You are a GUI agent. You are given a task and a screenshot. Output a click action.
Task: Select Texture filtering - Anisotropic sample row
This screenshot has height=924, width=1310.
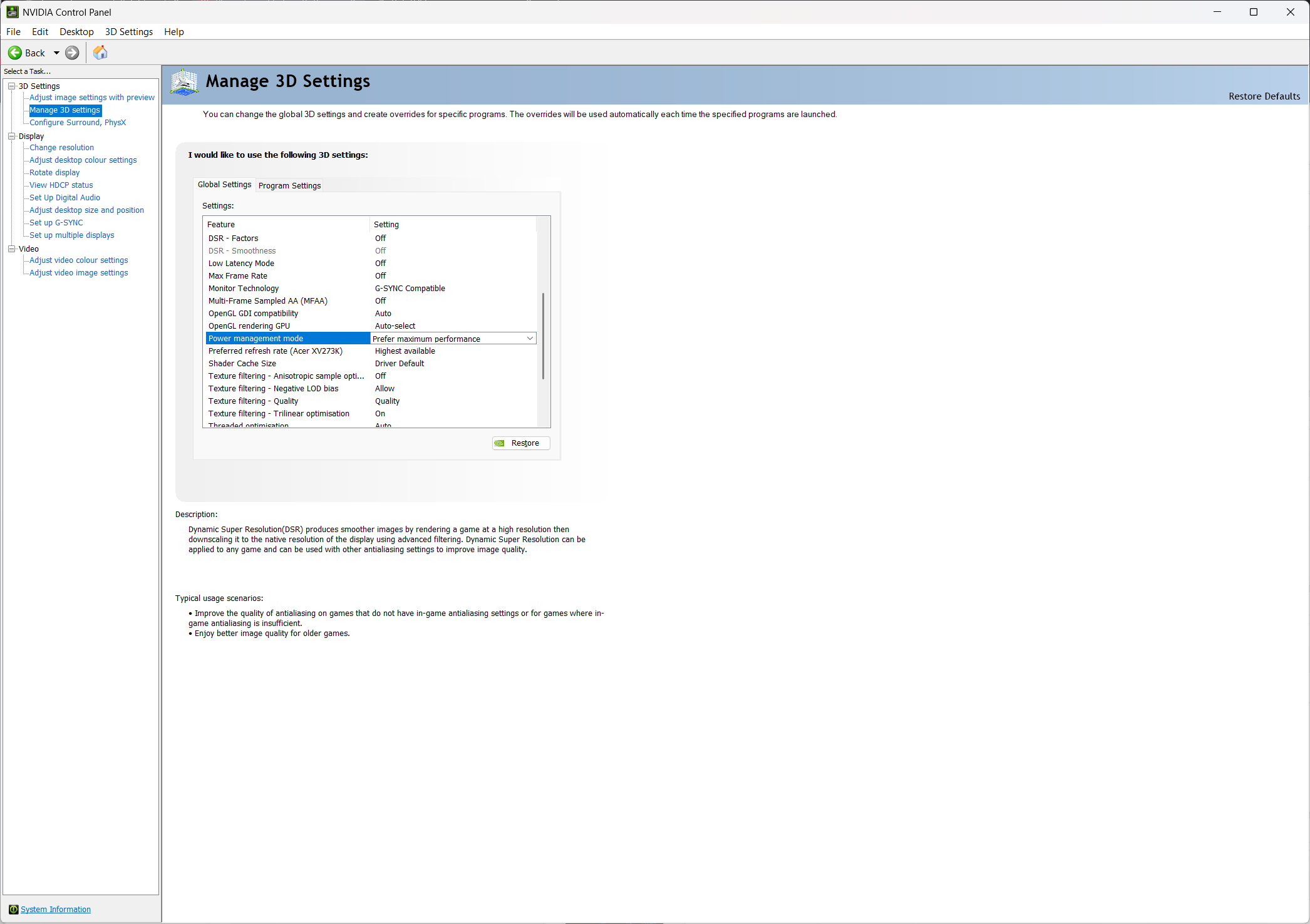371,376
